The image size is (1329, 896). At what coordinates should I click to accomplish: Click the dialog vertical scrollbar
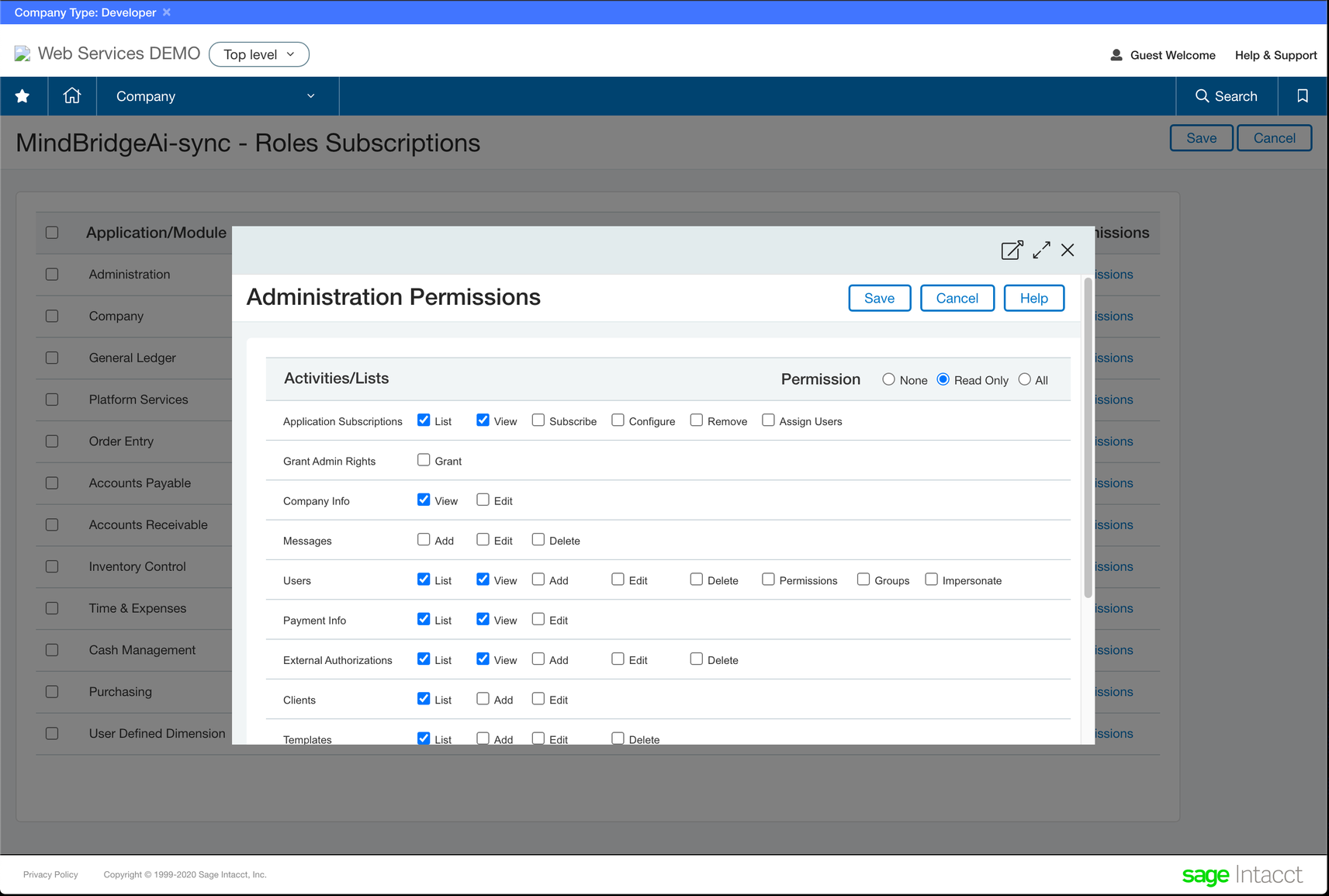click(x=1088, y=438)
